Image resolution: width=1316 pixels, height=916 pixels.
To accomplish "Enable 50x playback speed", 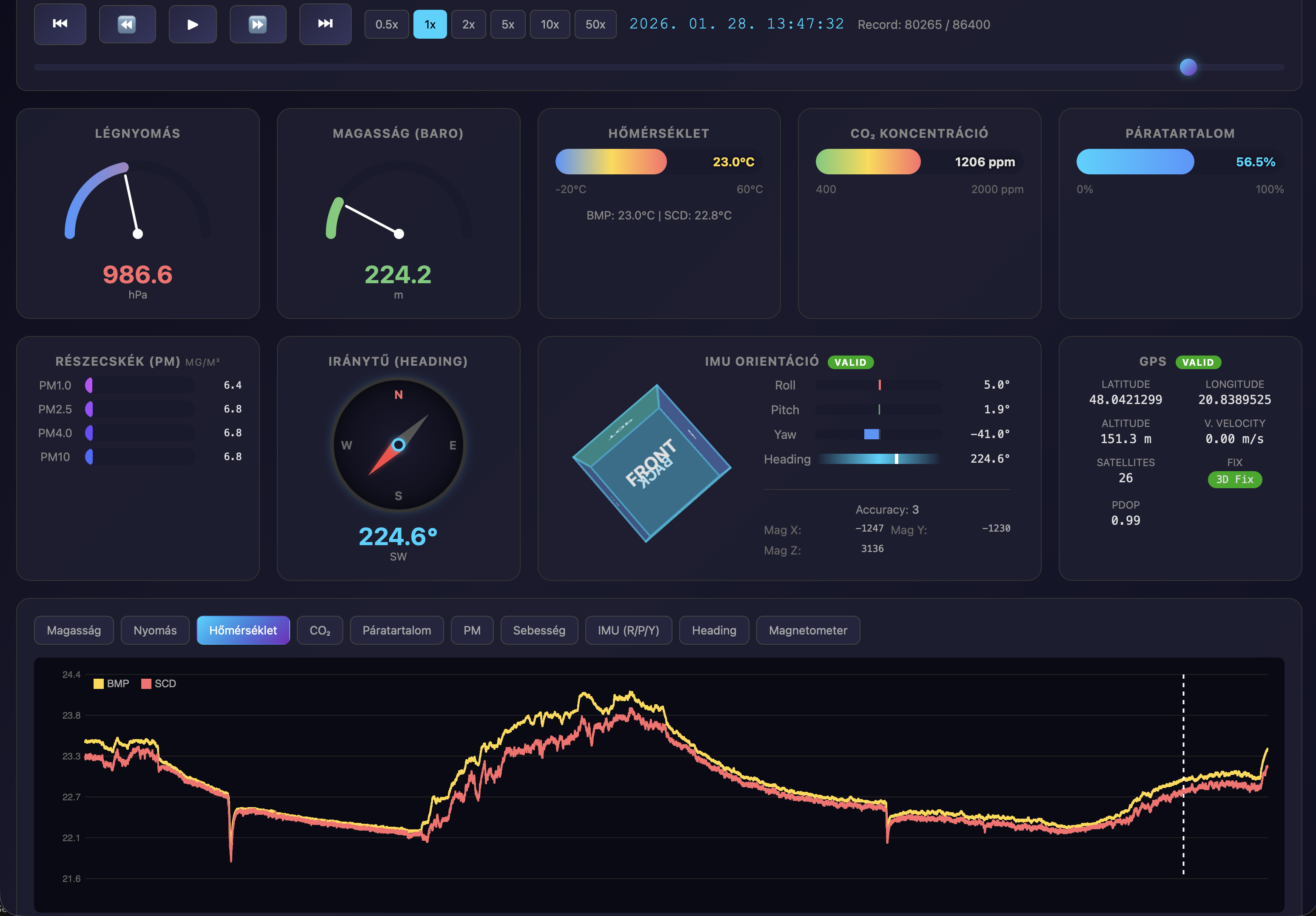I will click(x=595, y=24).
